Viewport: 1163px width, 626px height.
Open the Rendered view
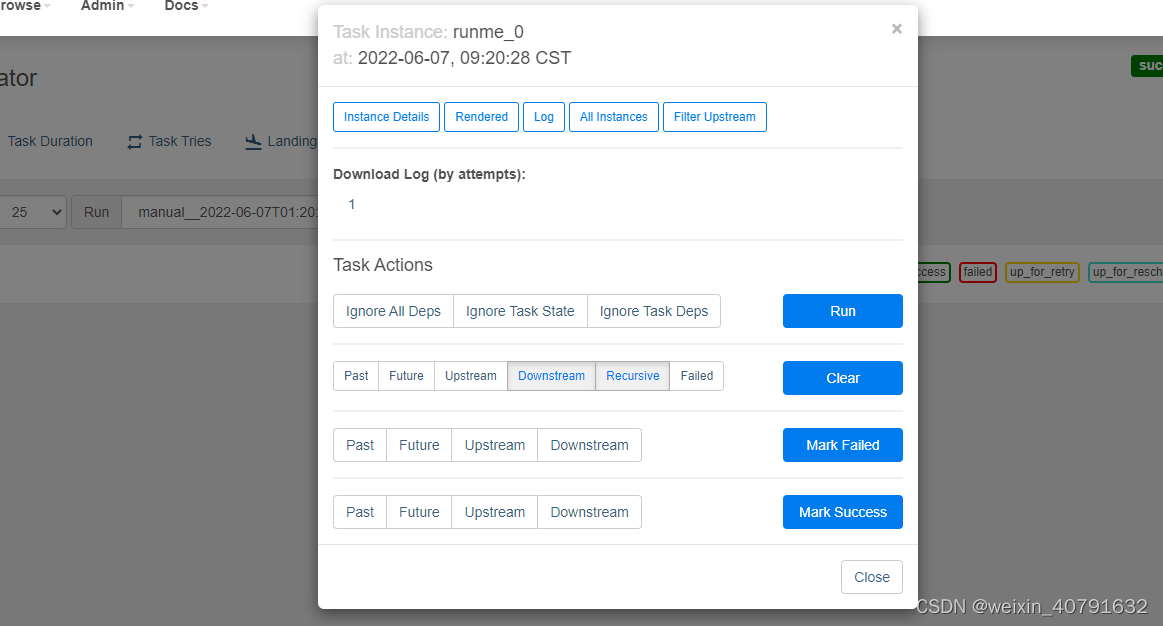481,117
